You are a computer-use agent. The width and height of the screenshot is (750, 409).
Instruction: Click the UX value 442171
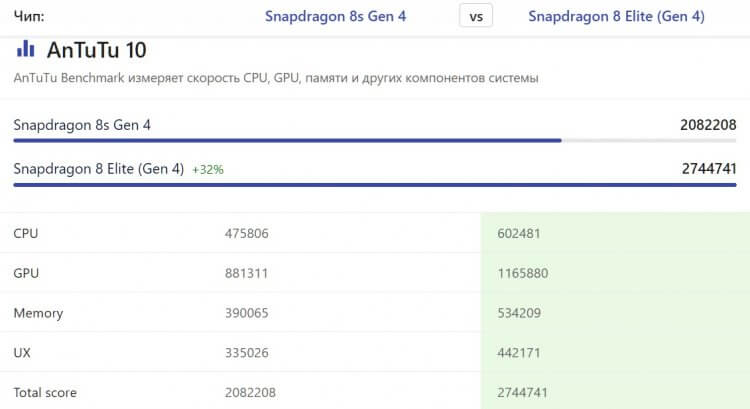(x=519, y=353)
